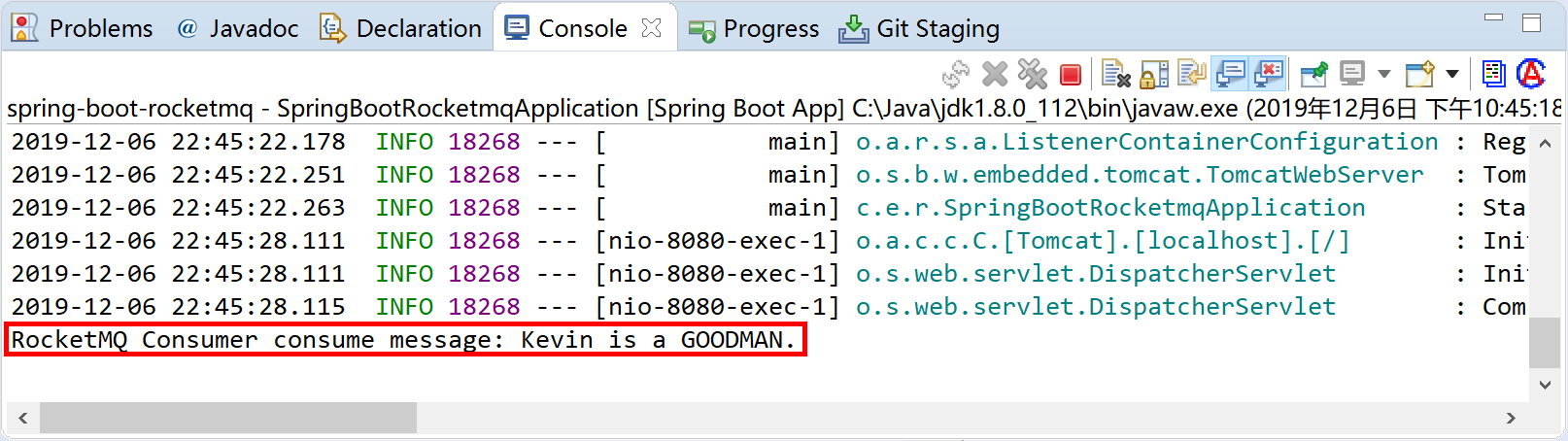
Task: Click Remove Launch gray X icon
Action: (x=995, y=75)
